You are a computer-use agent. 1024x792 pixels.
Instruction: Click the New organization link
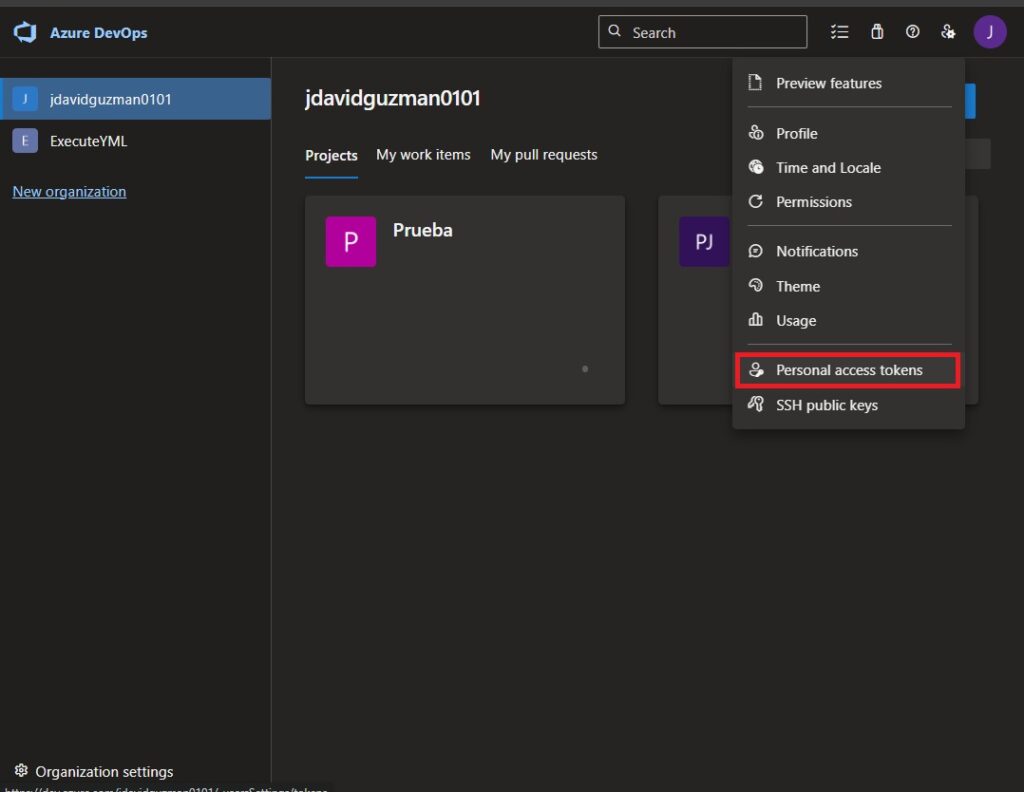[69, 191]
